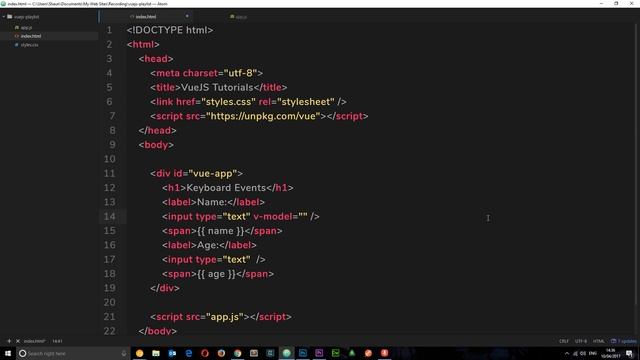Viewport: 640px width, 360px height.
Task: Click the Atom icon in the taskbar
Action: coord(287,353)
